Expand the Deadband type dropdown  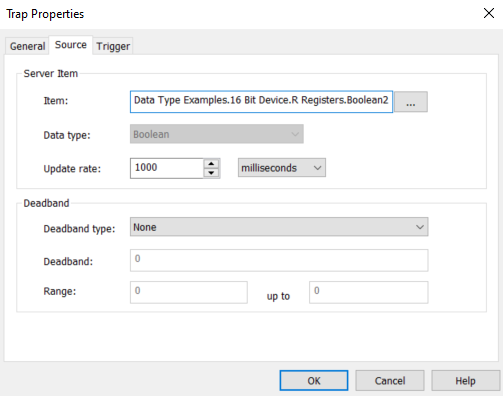[279, 227]
